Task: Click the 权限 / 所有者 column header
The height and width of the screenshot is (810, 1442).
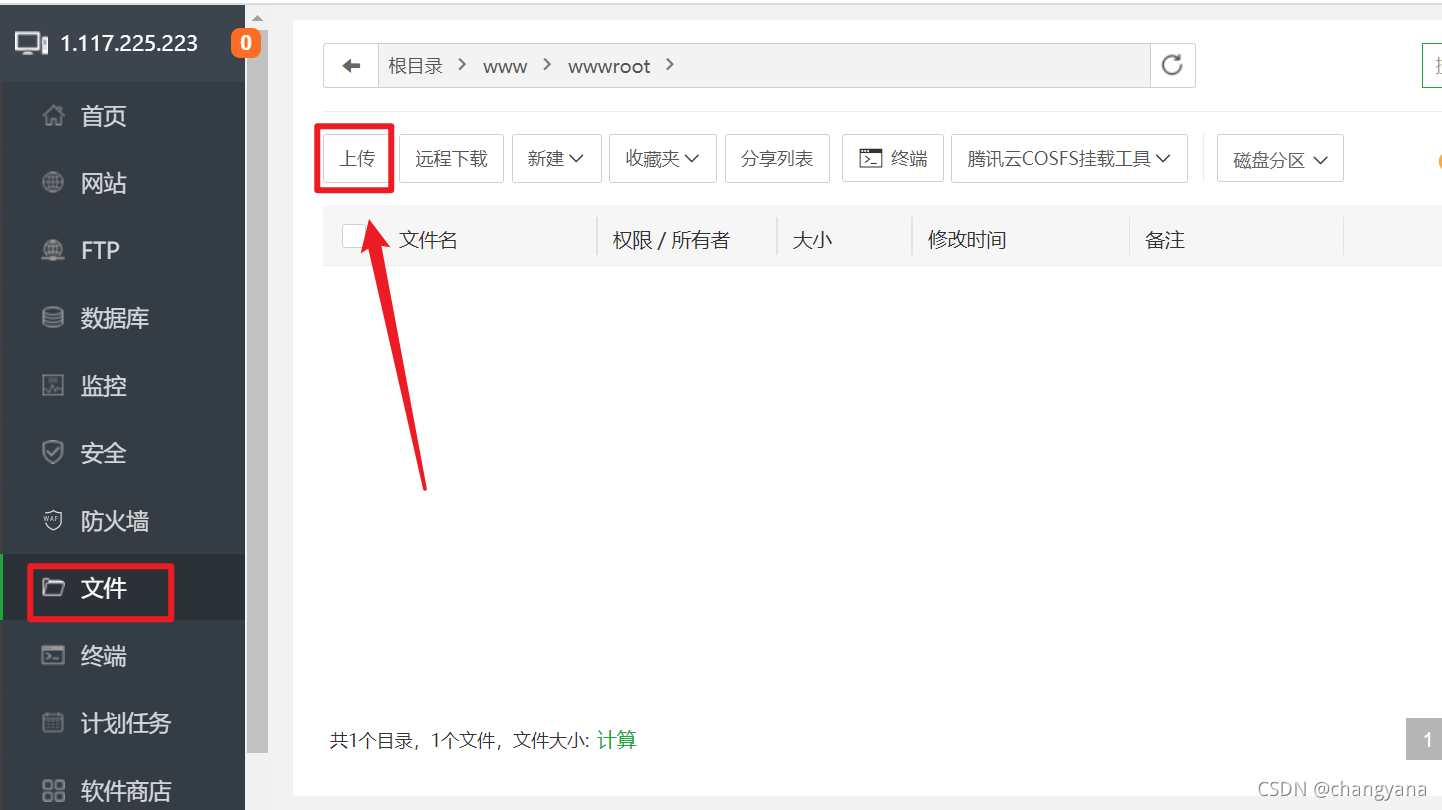Action: coord(671,240)
